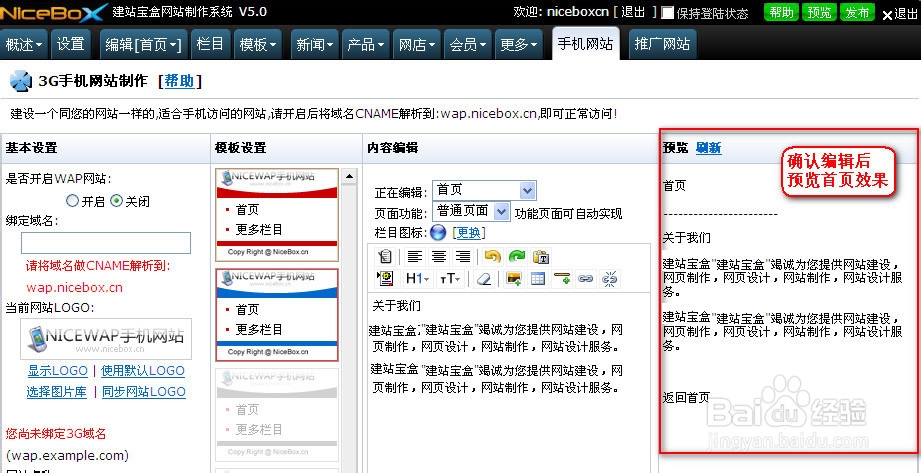
Task: Click 关于我们 in the preview panel
Action: (x=687, y=238)
